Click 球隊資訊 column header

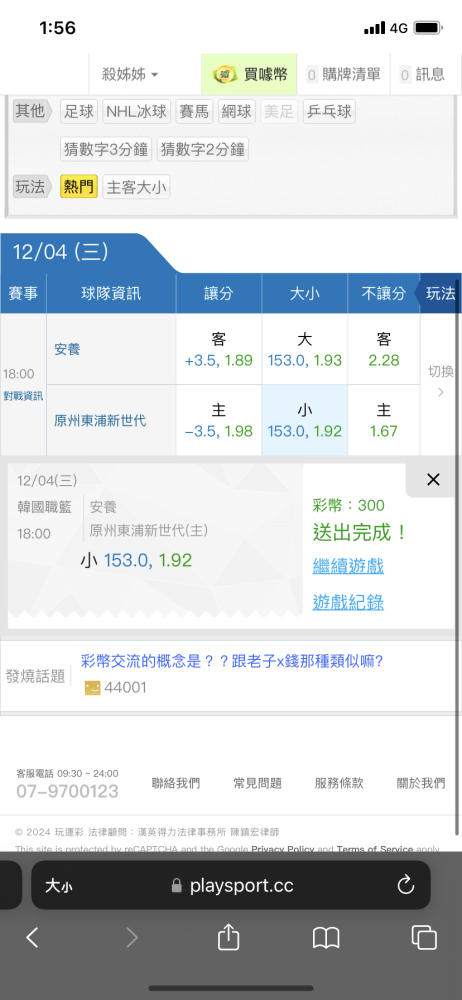(111, 294)
